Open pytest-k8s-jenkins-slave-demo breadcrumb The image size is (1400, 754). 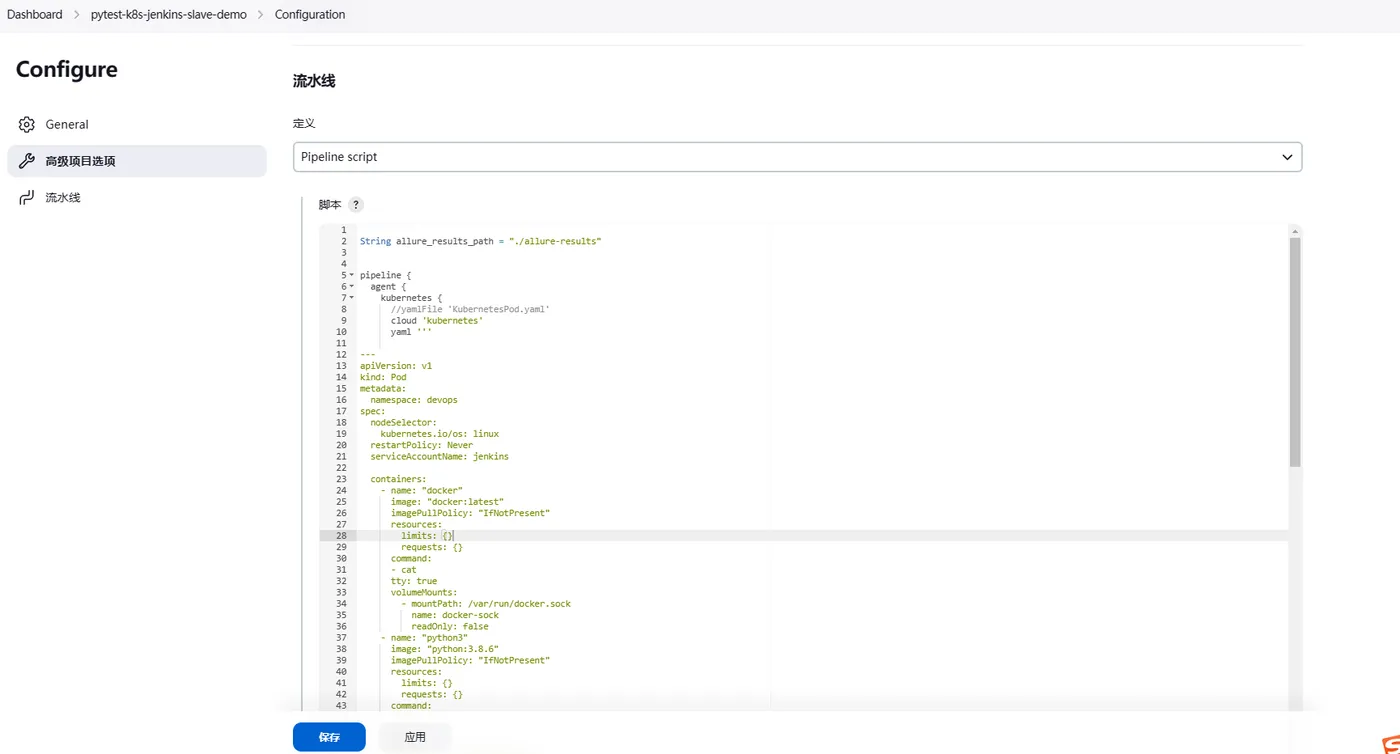[169, 15]
